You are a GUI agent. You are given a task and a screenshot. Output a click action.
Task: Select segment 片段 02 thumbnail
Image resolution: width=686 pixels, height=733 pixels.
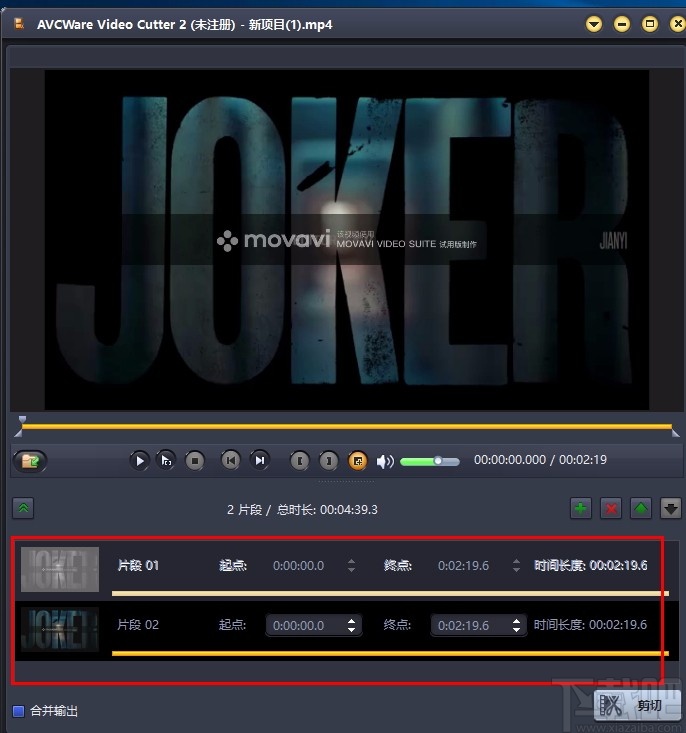[60, 629]
